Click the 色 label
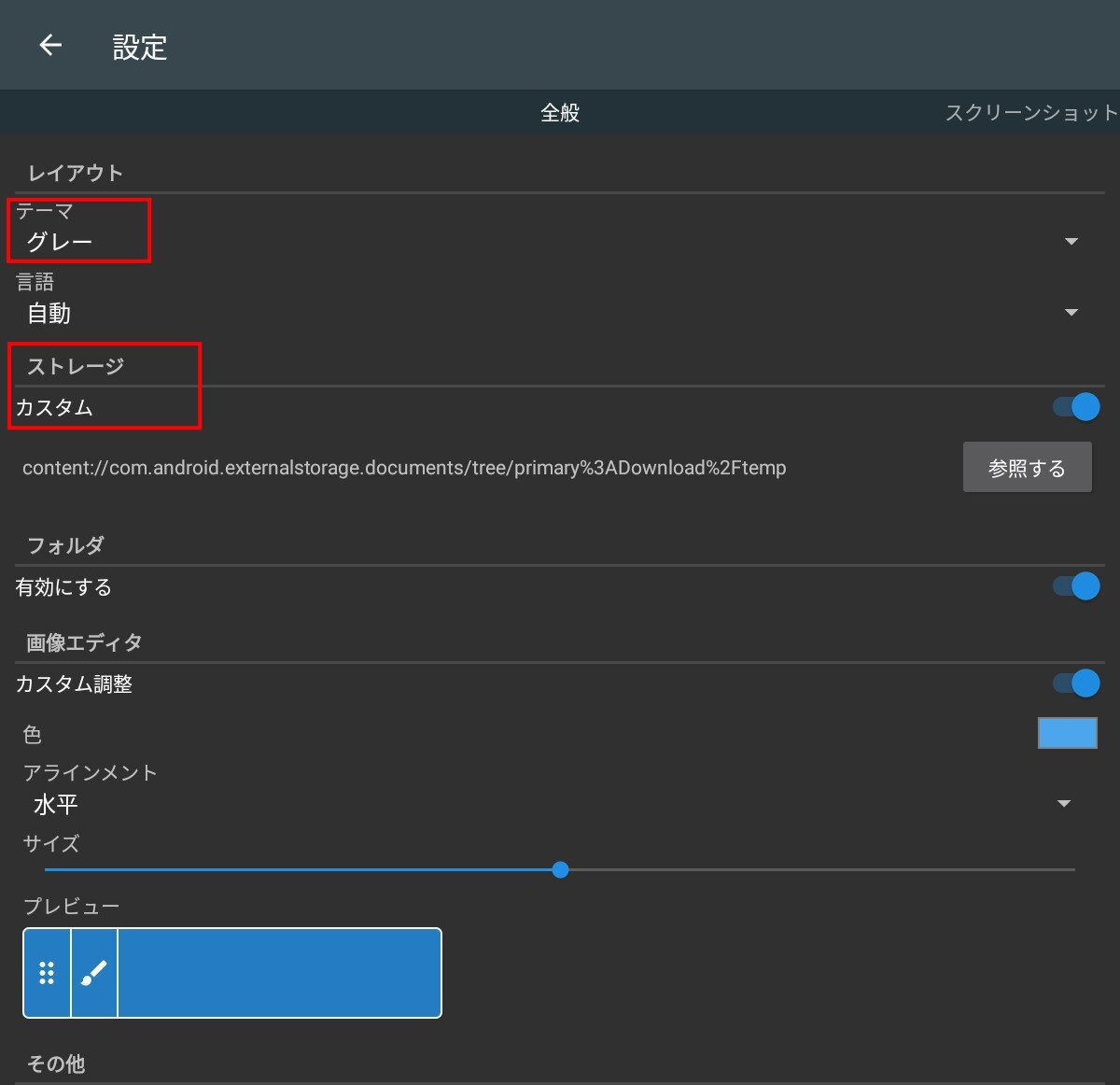Image resolution: width=1120 pixels, height=1085 pixels. pos(33,735)
